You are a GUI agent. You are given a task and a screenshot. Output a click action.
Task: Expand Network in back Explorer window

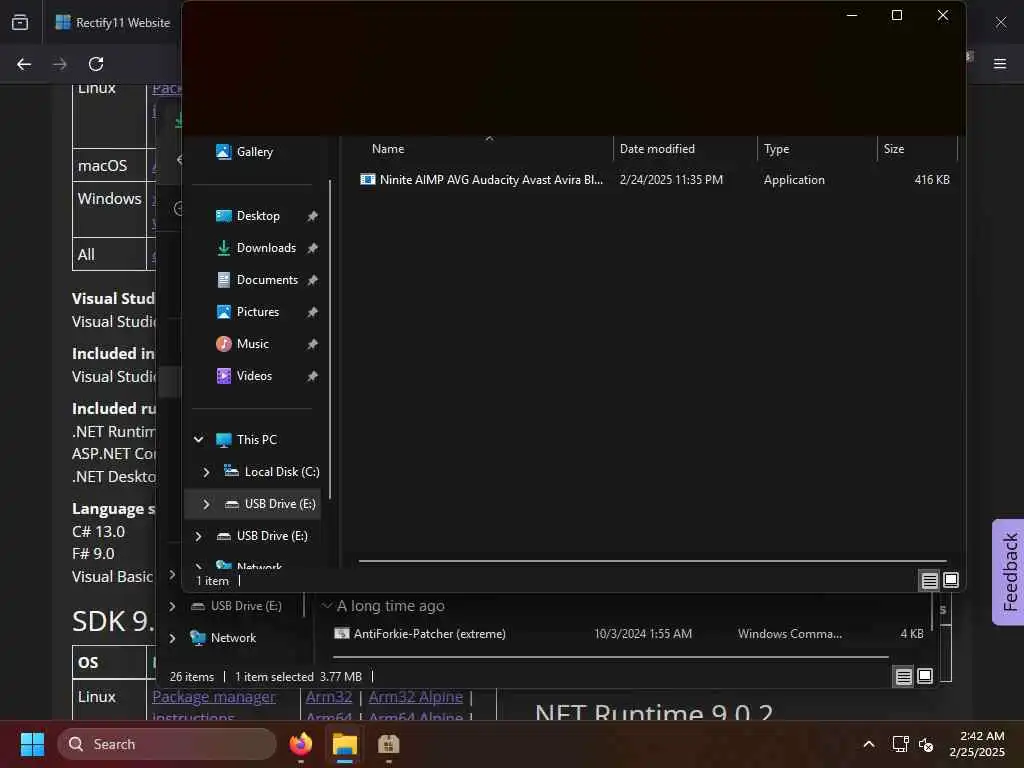(172, 638)
